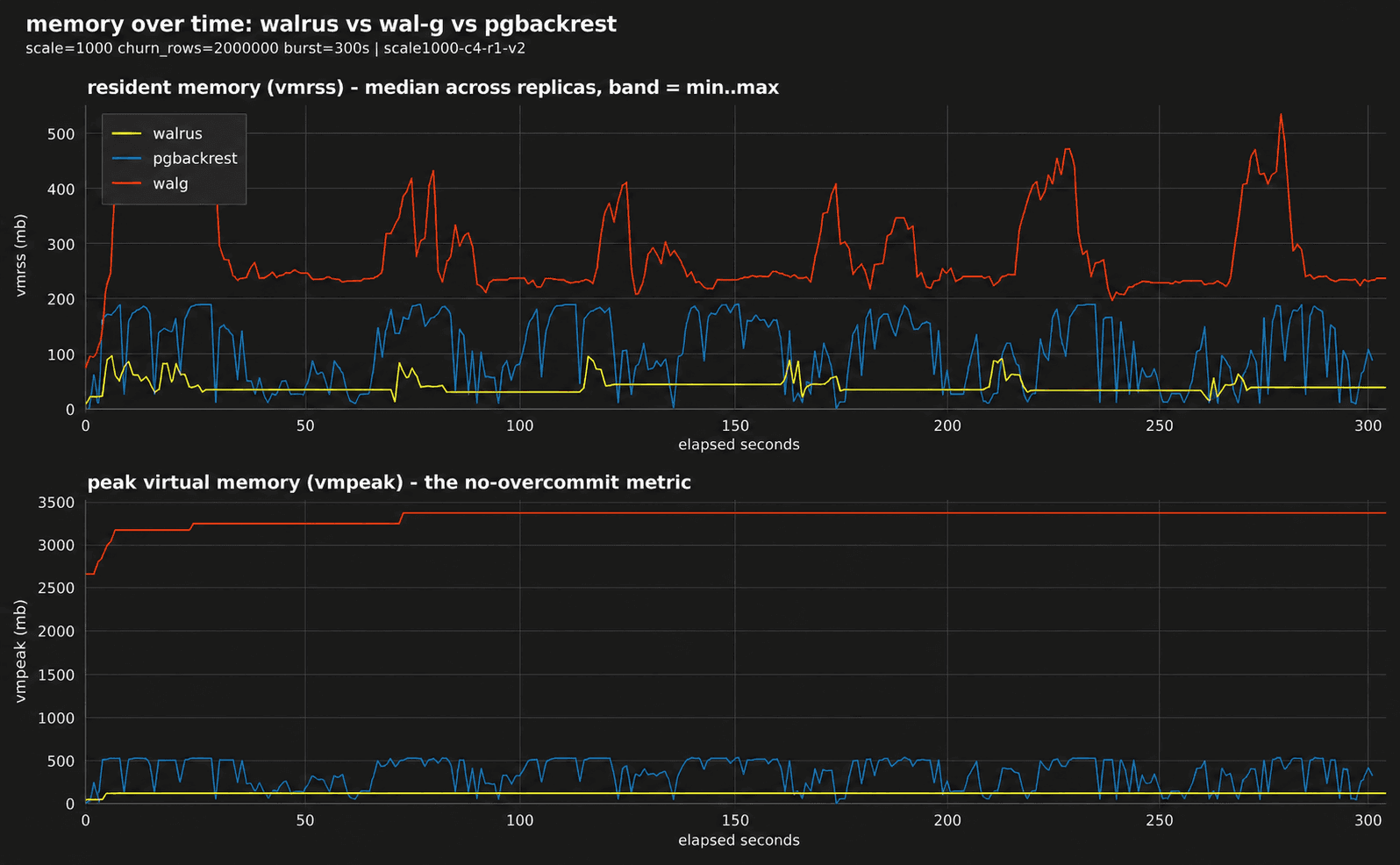
Task: Click the "peak virtual memory (vmpeak)" chart title
Action: coord(389,483)
